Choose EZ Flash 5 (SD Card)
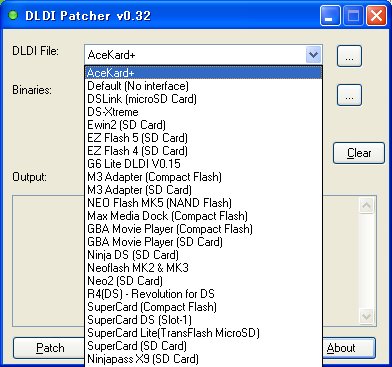 click(203, 138)
